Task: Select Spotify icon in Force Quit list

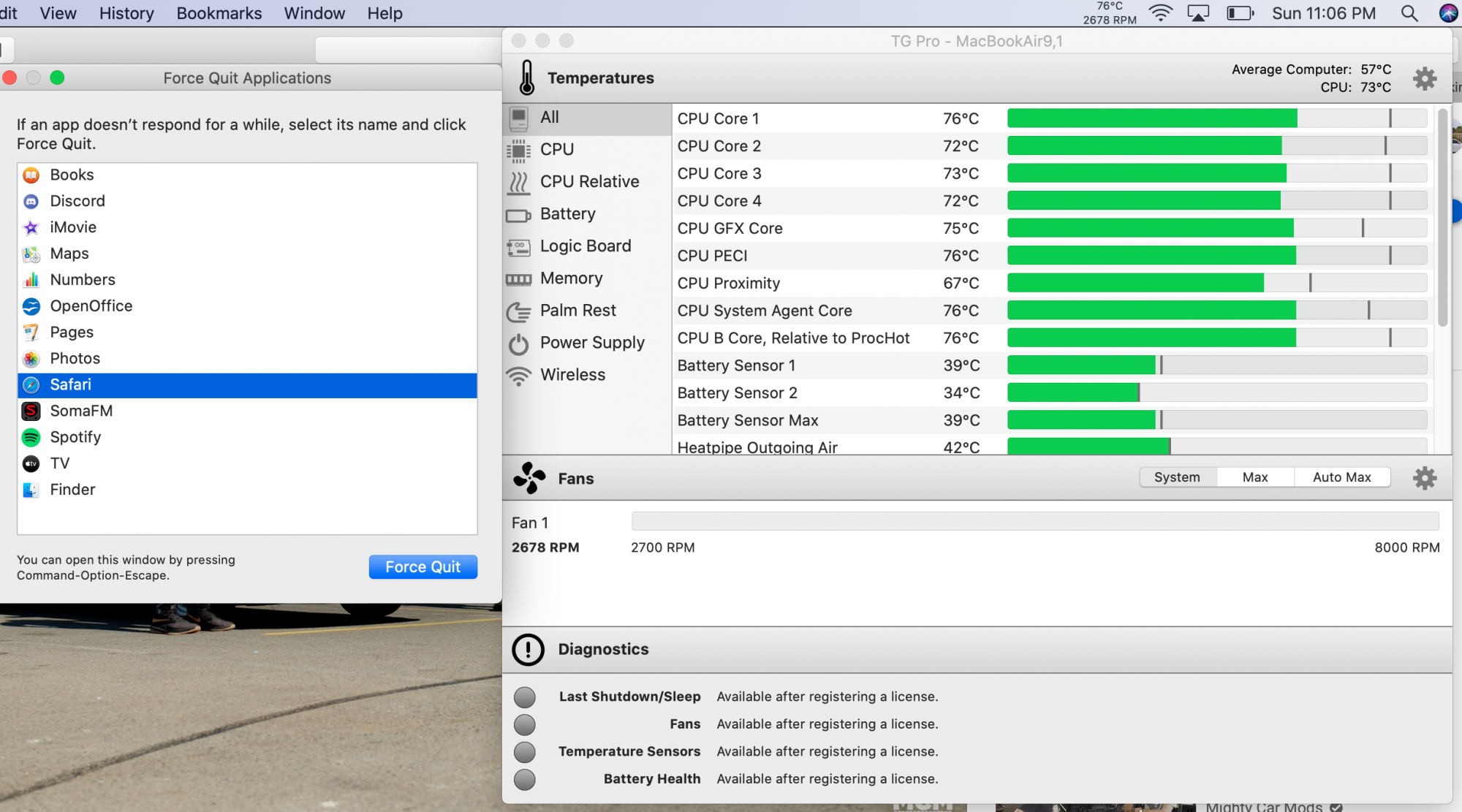Action: coord(31,438)
